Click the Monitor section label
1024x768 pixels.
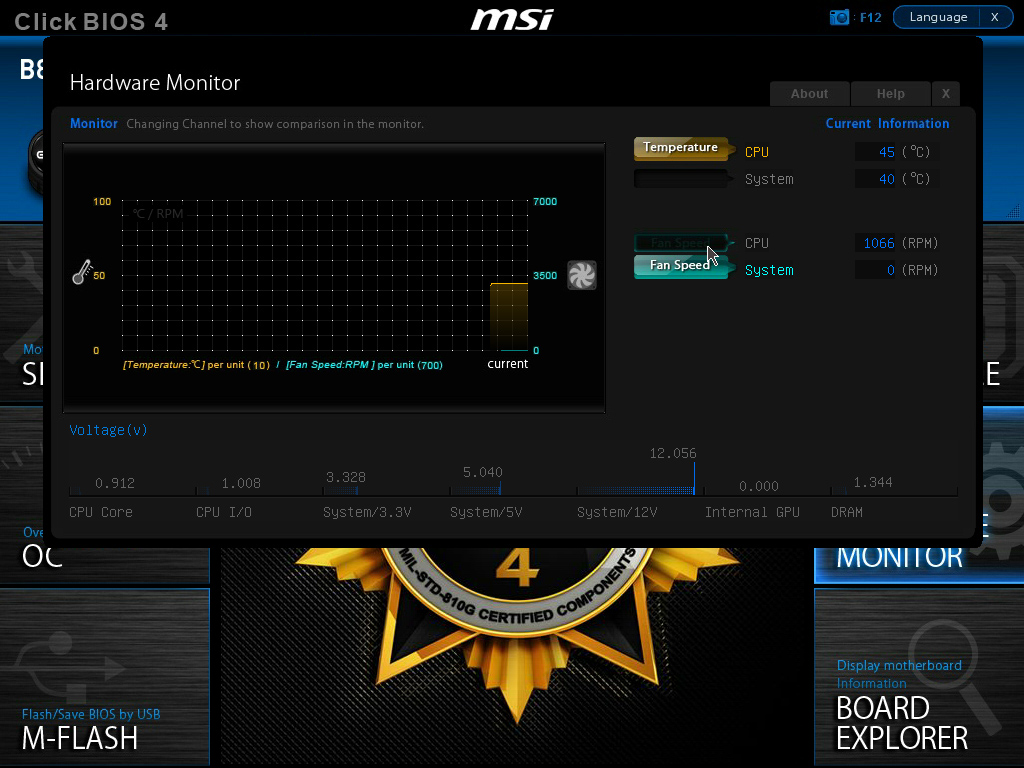pyautogui.click(x=93, y=123)
